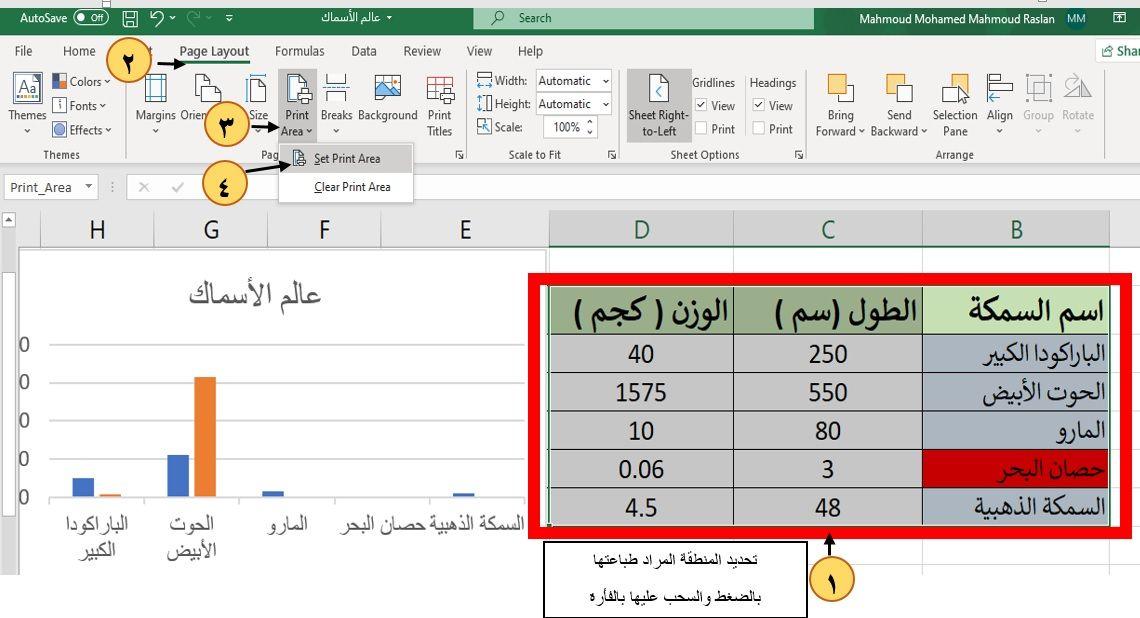Choose Clear Print Area from menu
Screen dimensions: 1140x618
pos(352,187)
